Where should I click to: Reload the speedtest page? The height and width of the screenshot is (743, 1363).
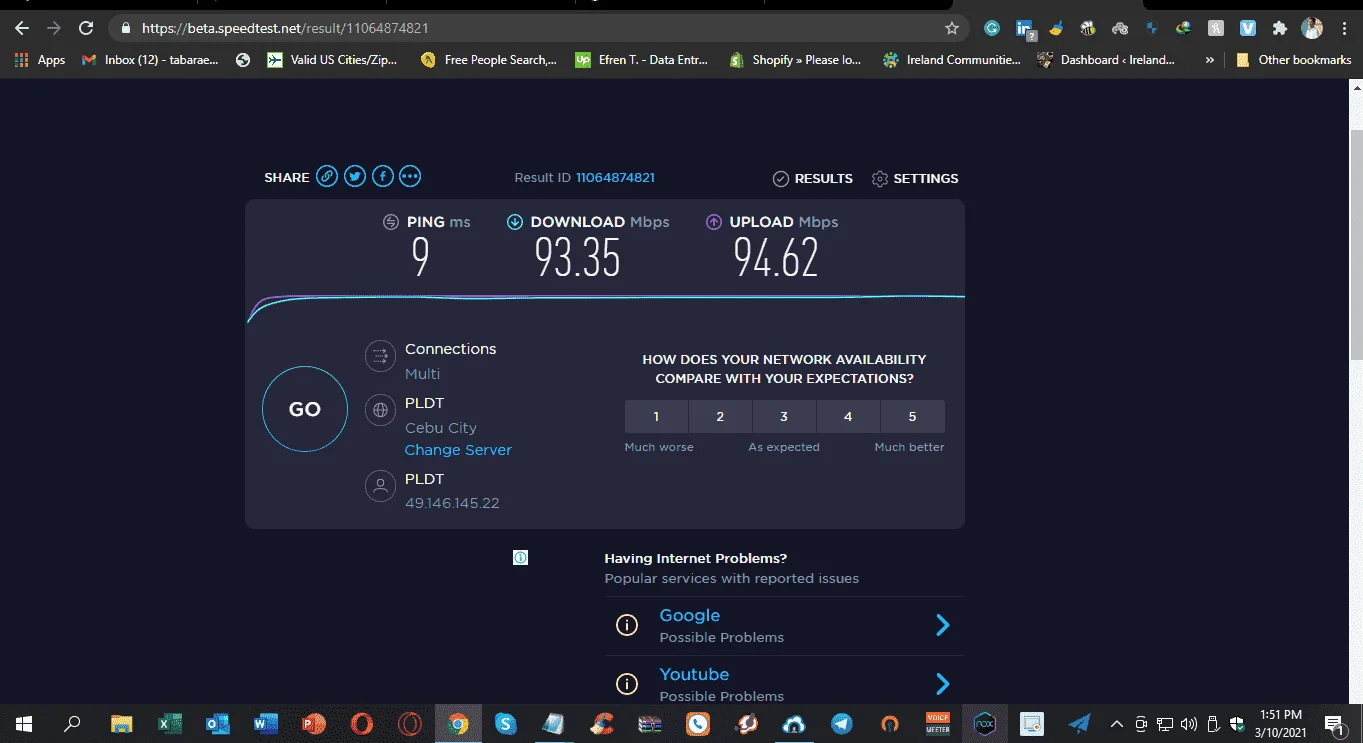tap(86, 28)
